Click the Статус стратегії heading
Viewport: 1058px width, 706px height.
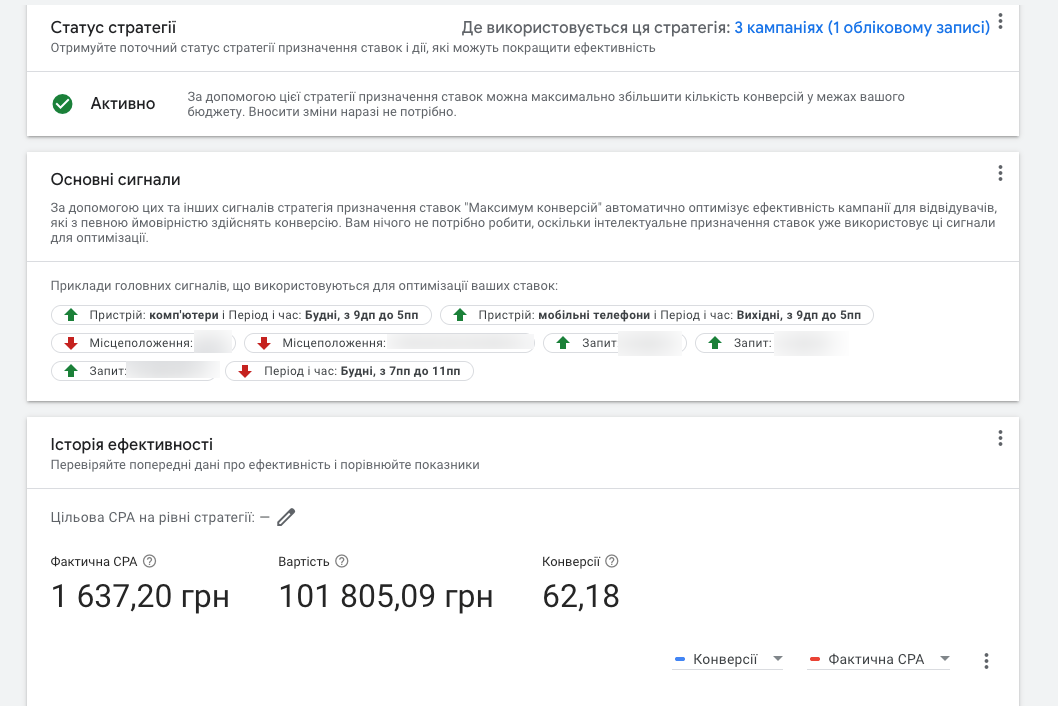(113, 28)
